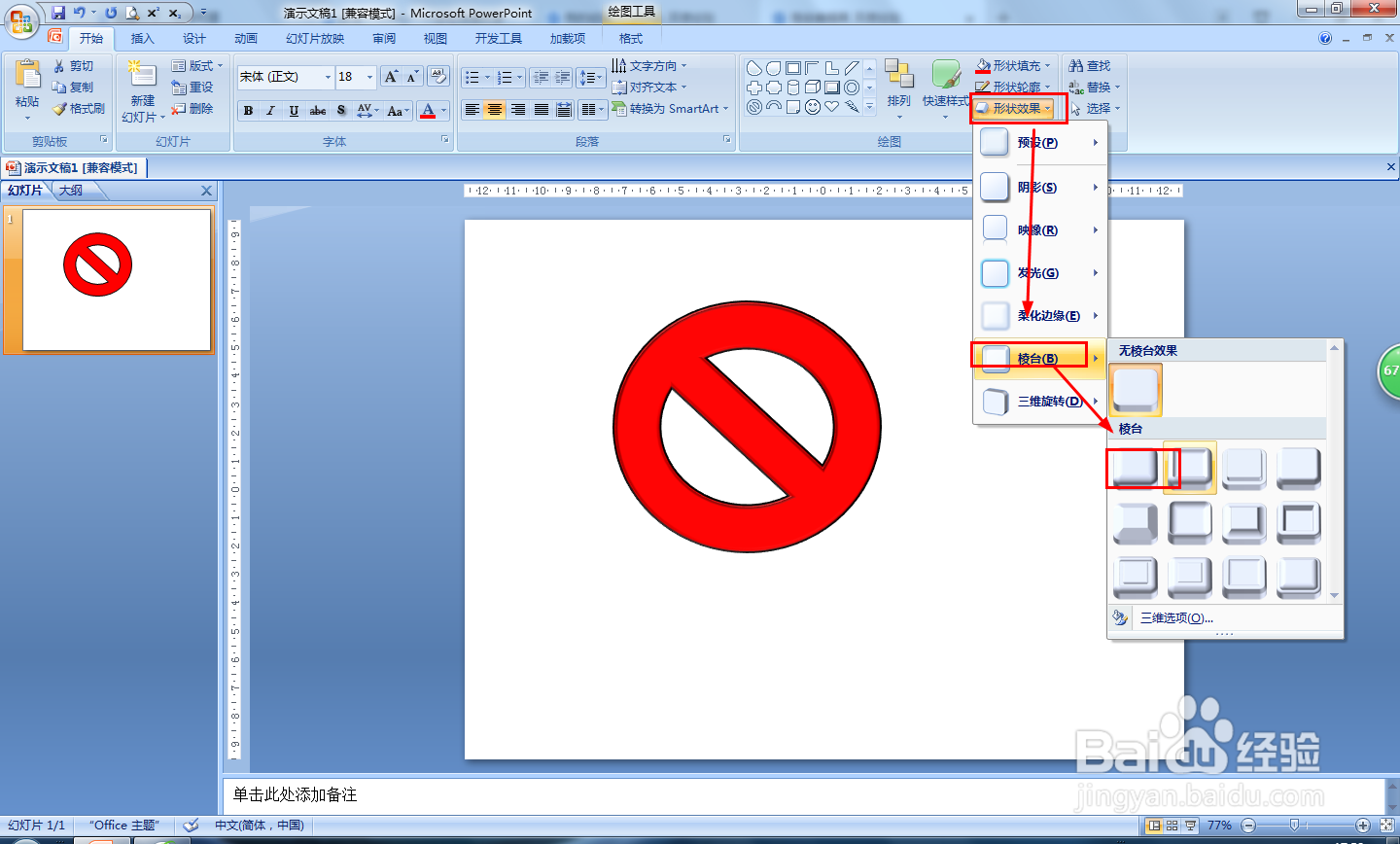Open the 阴影(S) shadow submenu
The height and width of the screenshot is (844, 1400).
click(x=1040, y=188)
